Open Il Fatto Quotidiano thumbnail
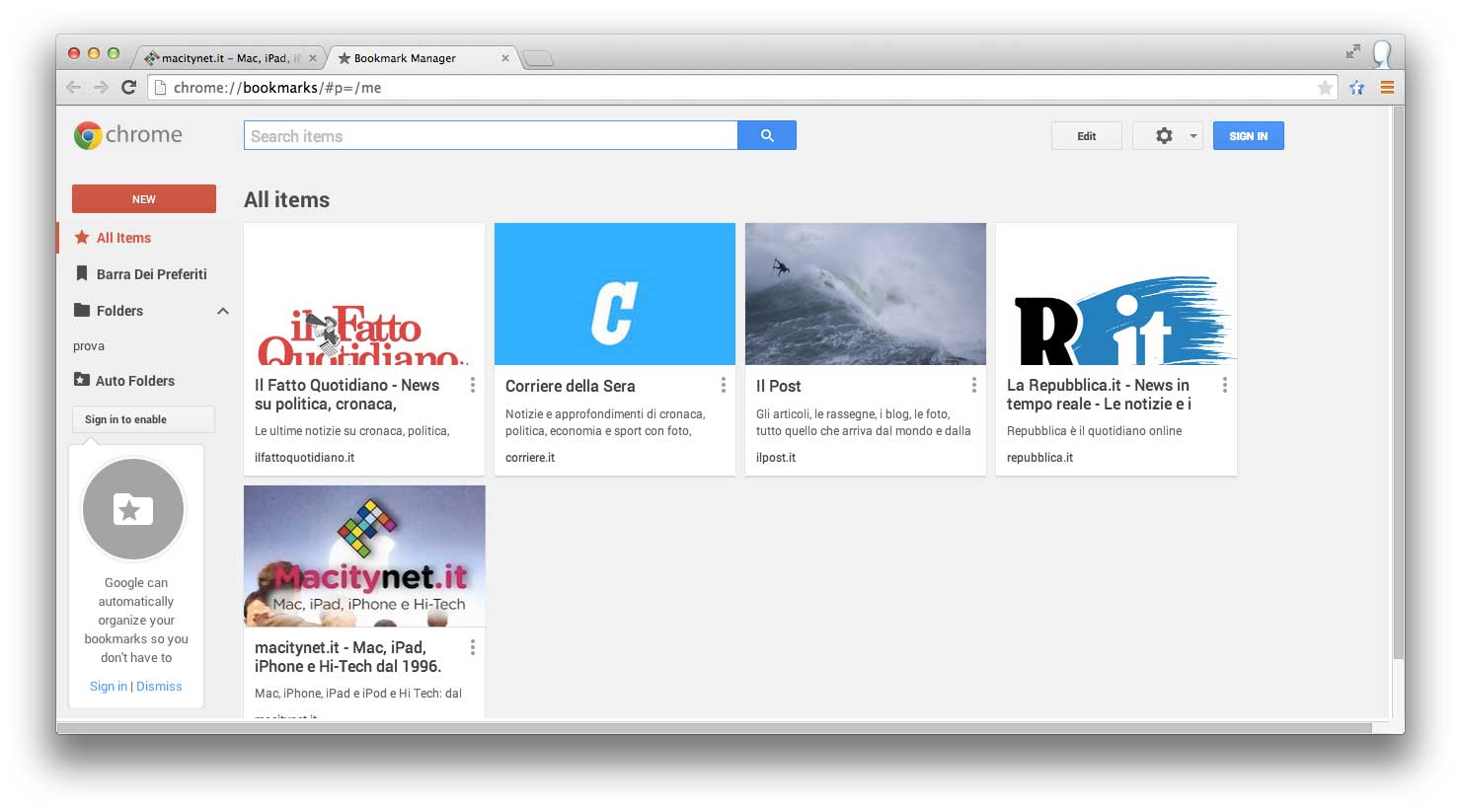Screen dimensions: 1461x812 click(364, 294)
